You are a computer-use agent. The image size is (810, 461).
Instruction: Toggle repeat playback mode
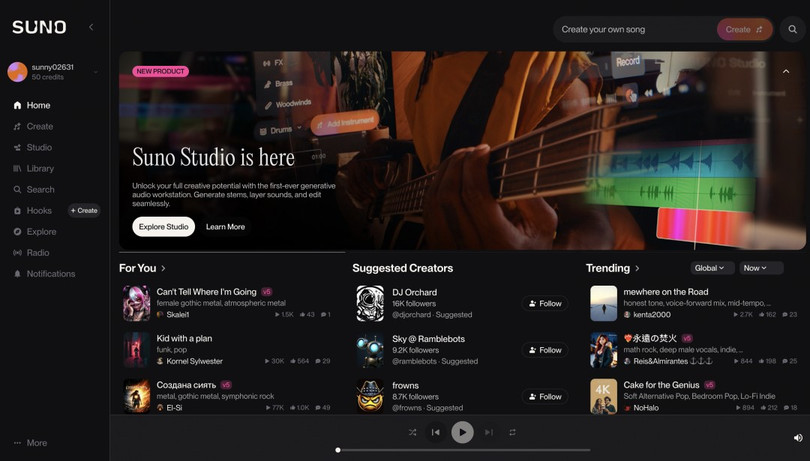click(x=513, y=432)
